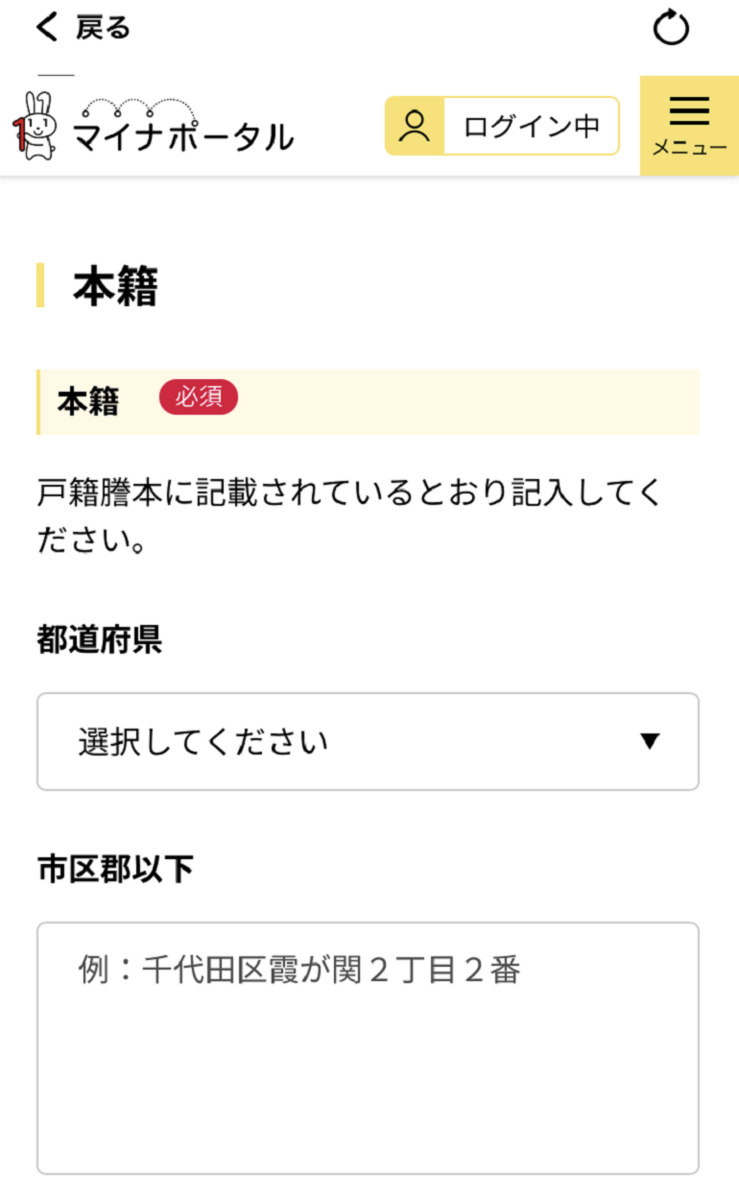Image resolution: width=739 pixels, height=1200 pixels.
Task: Open the hamburger menu icon
Action: [689, 110]
